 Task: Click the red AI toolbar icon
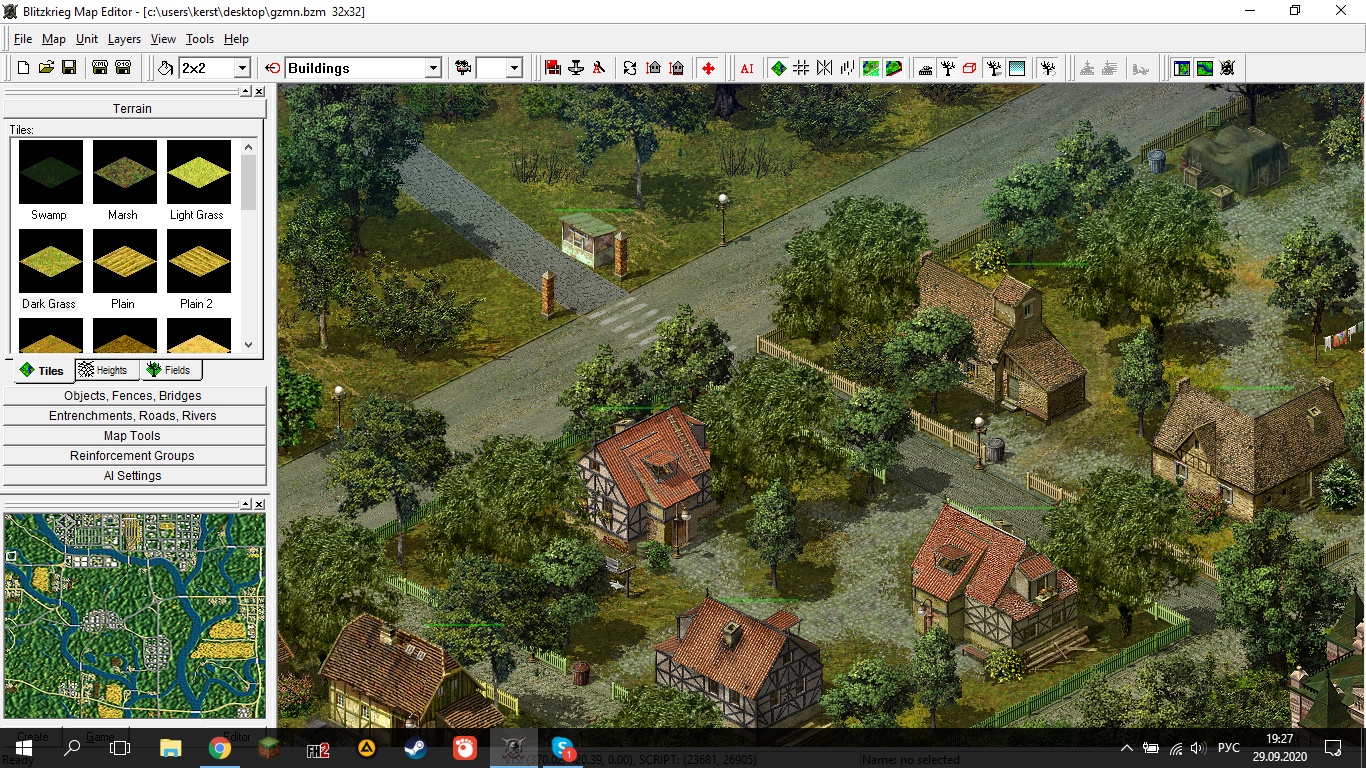pyautogui.click(x=747, y=68)
